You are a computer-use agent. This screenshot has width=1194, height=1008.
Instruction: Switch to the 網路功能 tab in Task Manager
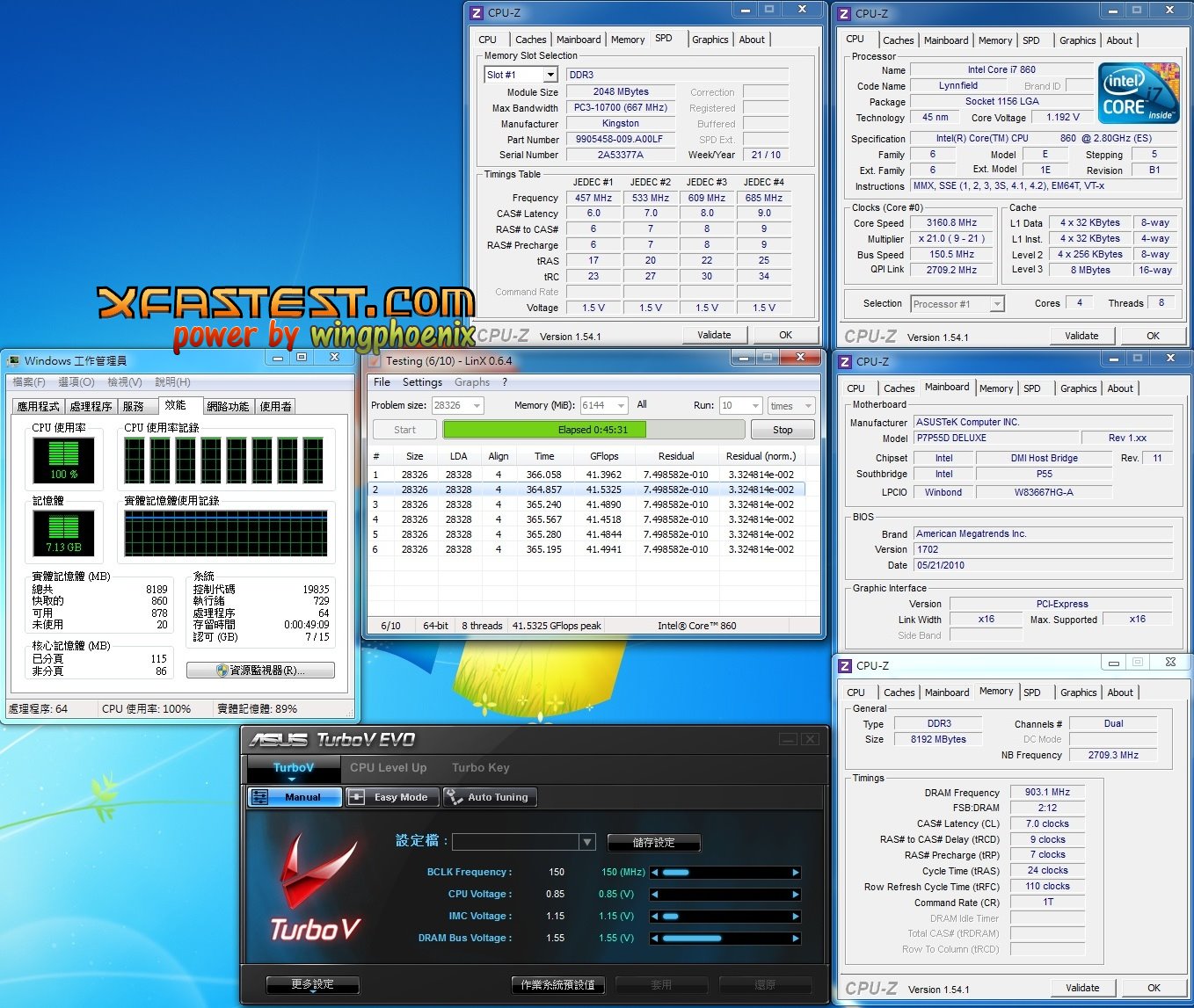pos(228,406)
